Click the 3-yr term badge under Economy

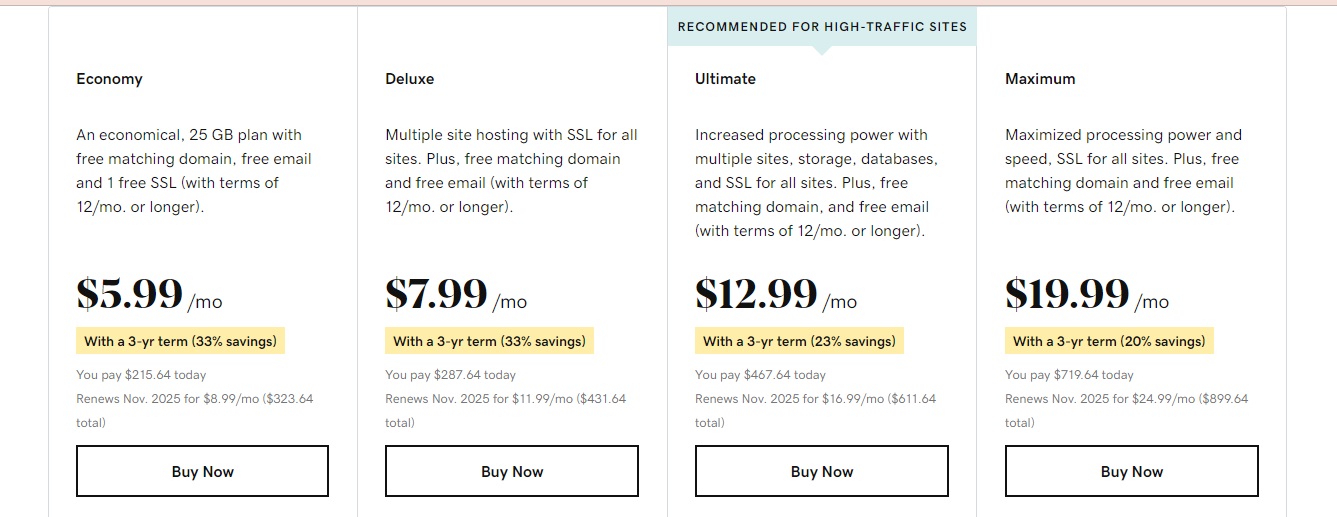(x=180, y=341)
